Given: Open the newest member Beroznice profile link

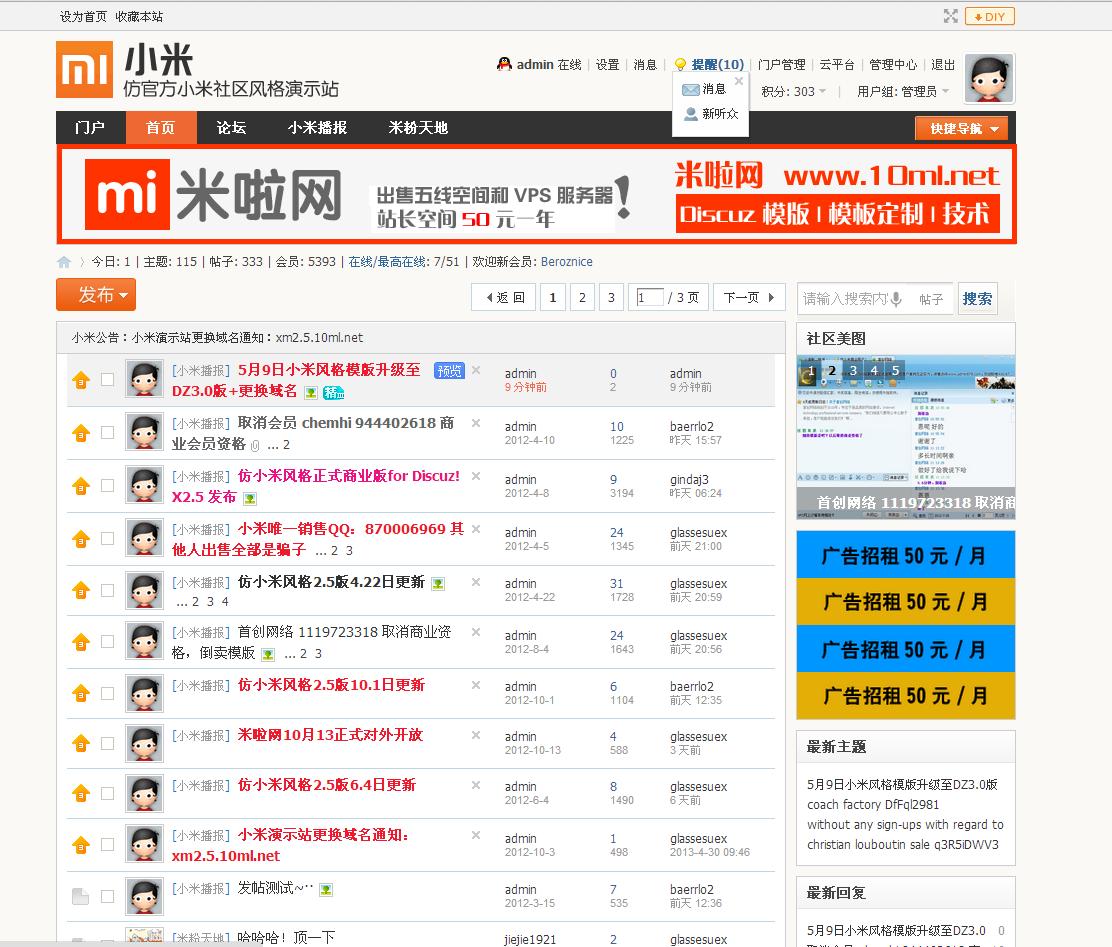Looking at the screenshot, I should [567, 262].
